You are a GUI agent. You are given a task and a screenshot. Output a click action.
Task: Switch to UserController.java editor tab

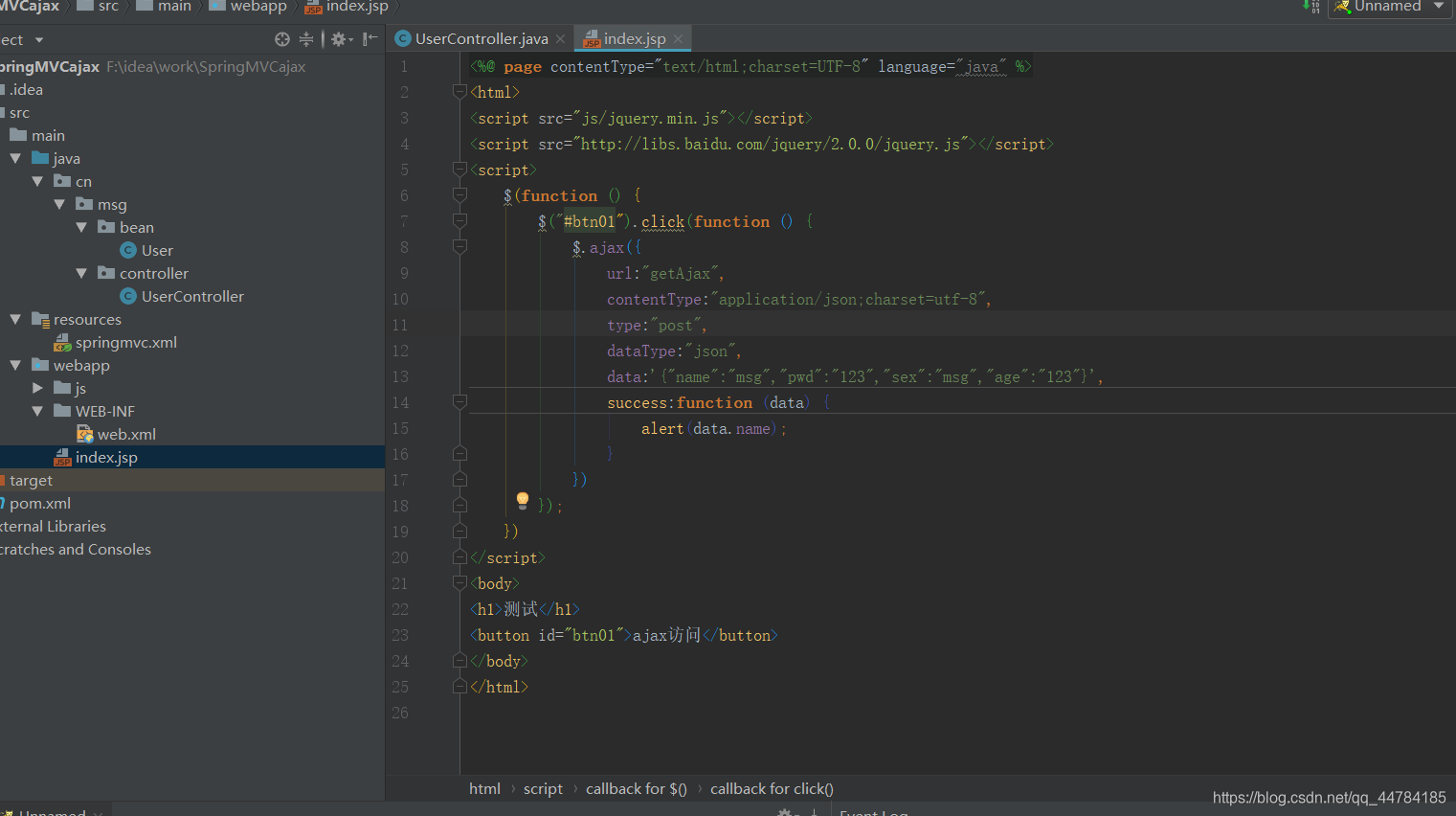[482, 39]
